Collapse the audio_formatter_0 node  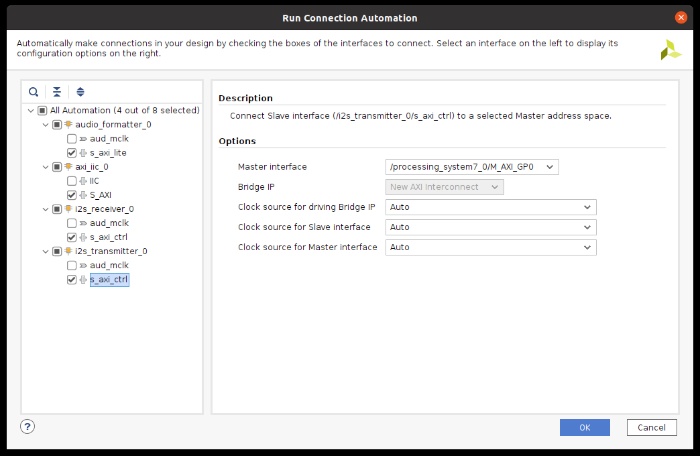45,125
